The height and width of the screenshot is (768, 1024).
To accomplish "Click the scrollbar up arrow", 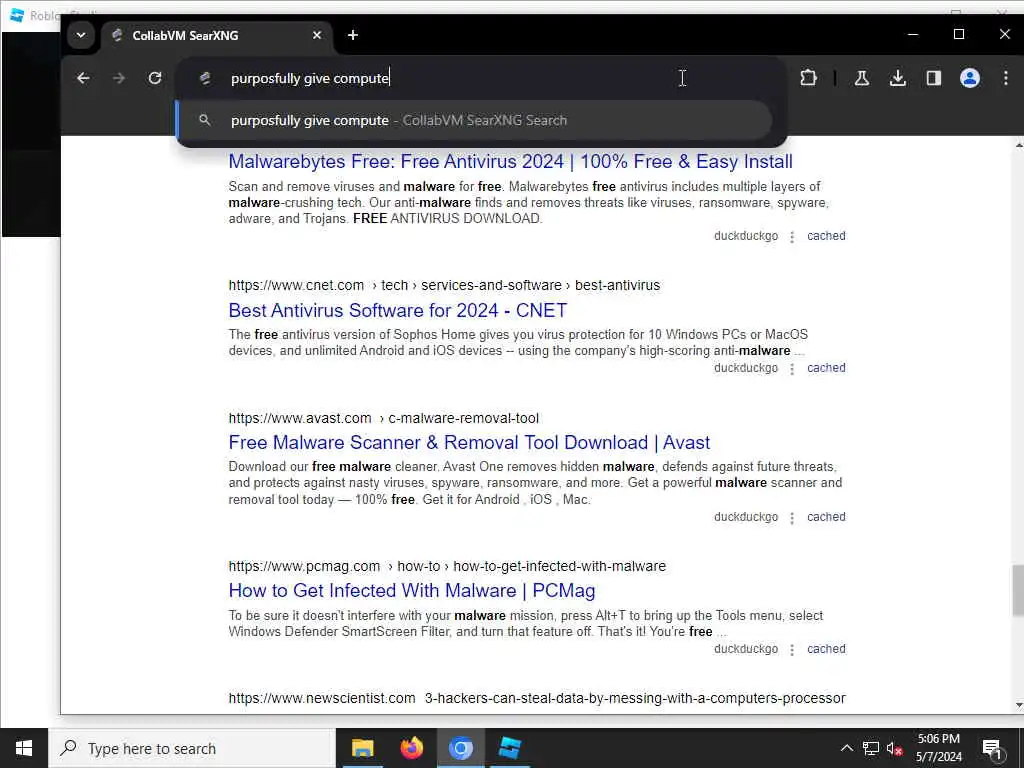I will (x=1018, y=146).
